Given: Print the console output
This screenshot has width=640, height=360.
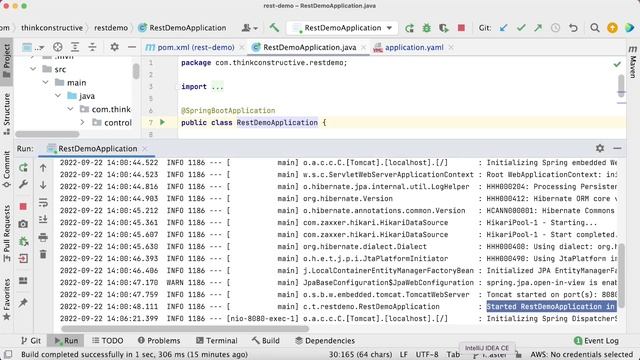Looking at the screenshot, I should 43,237.
